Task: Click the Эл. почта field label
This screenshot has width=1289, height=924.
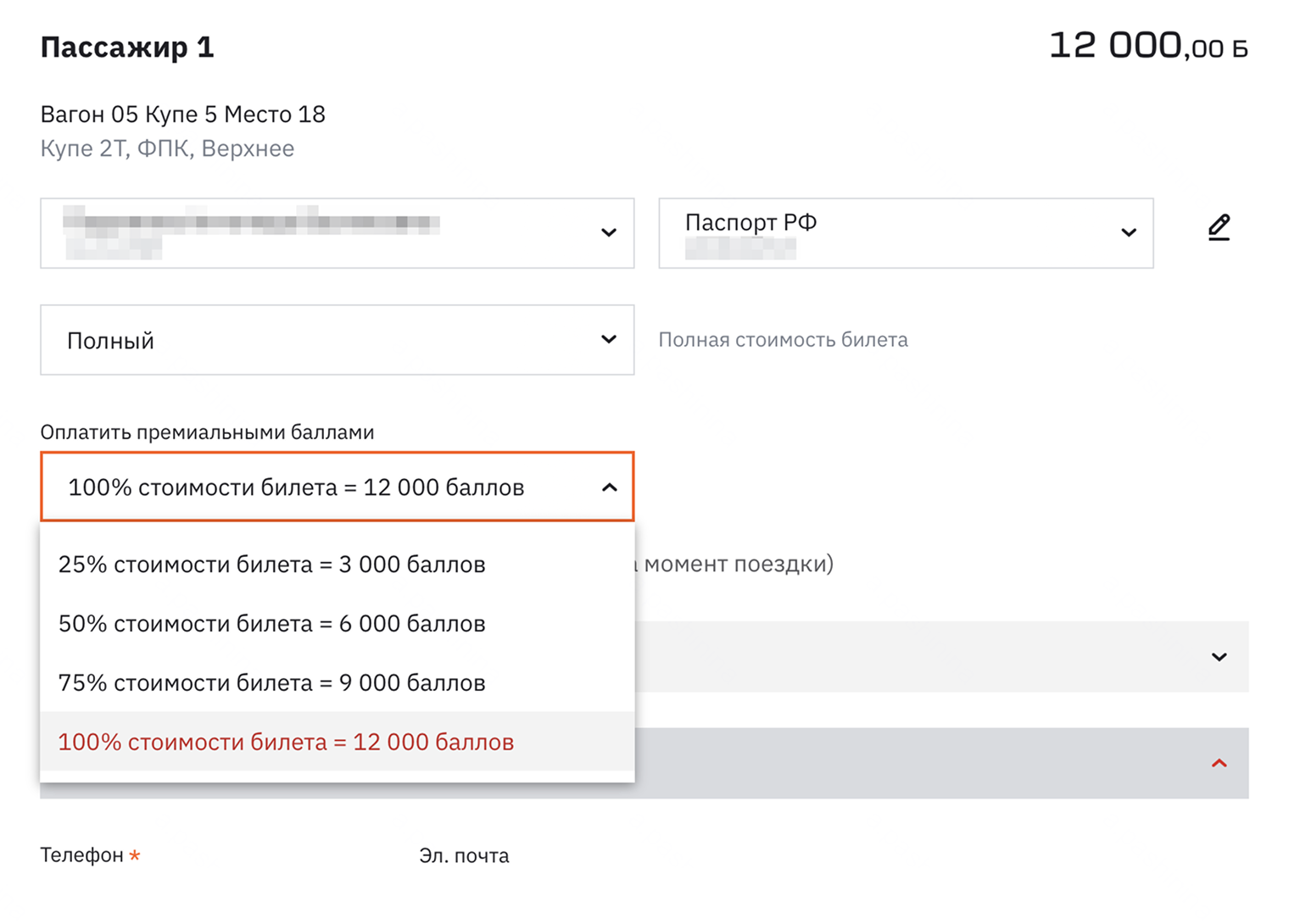Action: click(464, 856)
